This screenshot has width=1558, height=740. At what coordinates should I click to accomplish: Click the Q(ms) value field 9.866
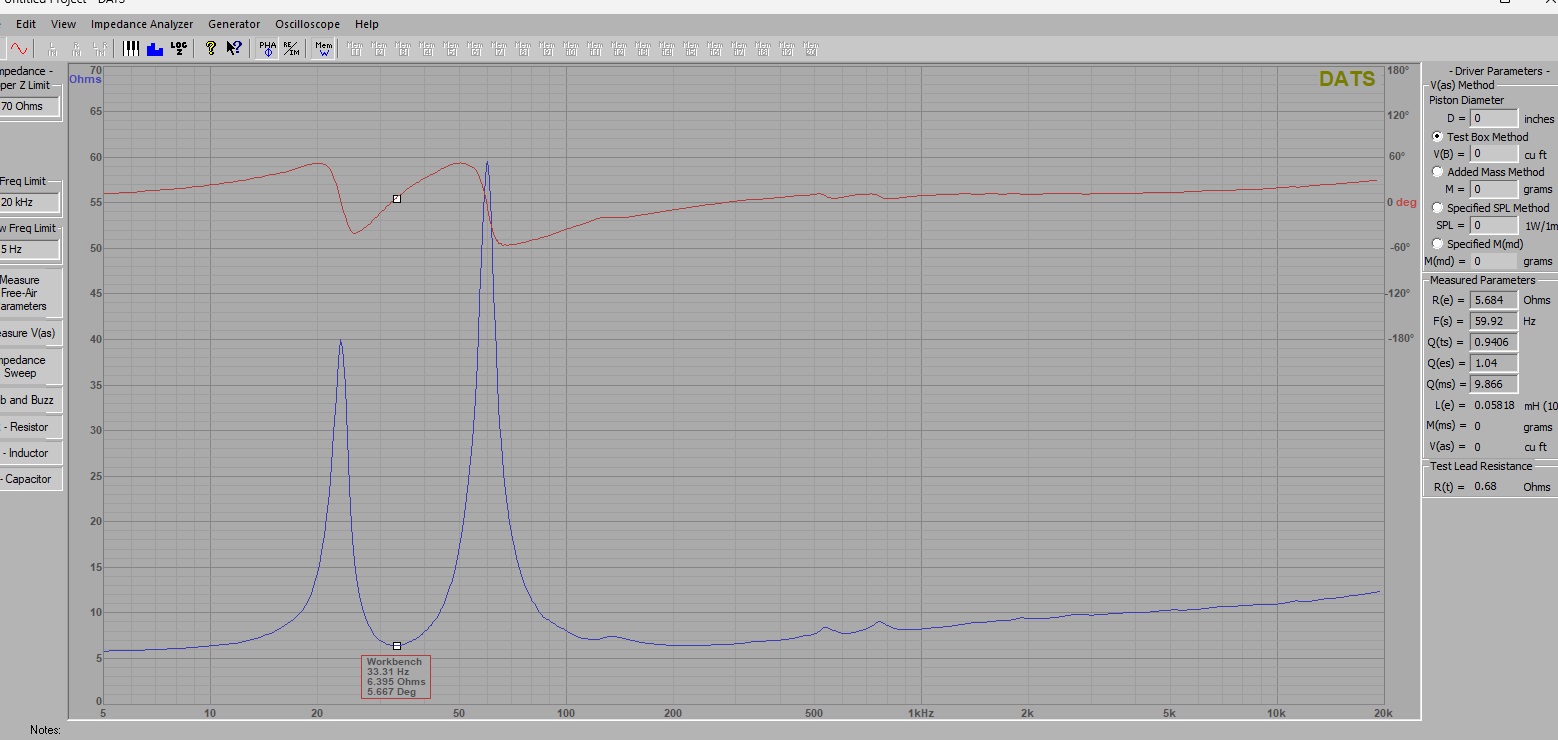(x=1494, y=384)
